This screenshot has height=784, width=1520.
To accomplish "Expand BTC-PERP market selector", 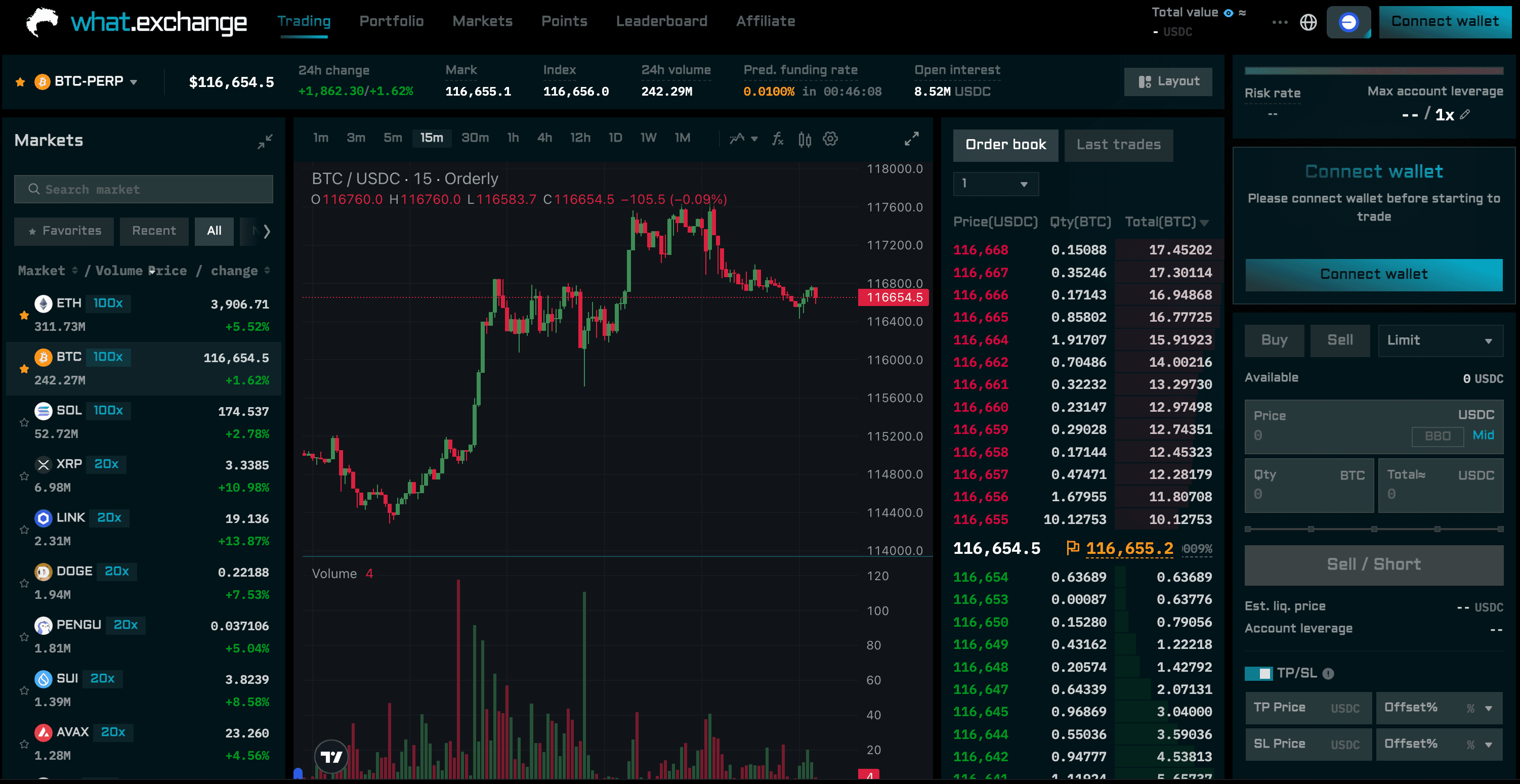I will coord(134,82).
